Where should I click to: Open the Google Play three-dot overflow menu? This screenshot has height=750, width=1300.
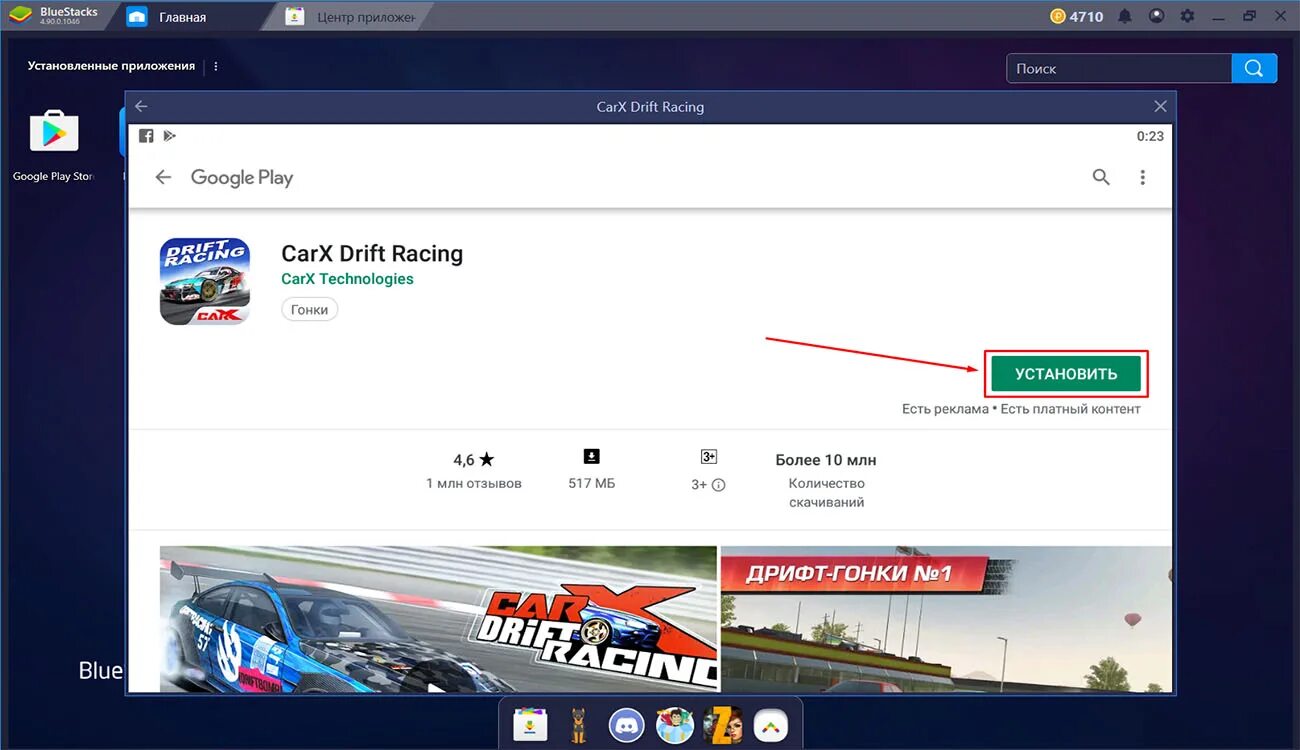pos(1142,177)
